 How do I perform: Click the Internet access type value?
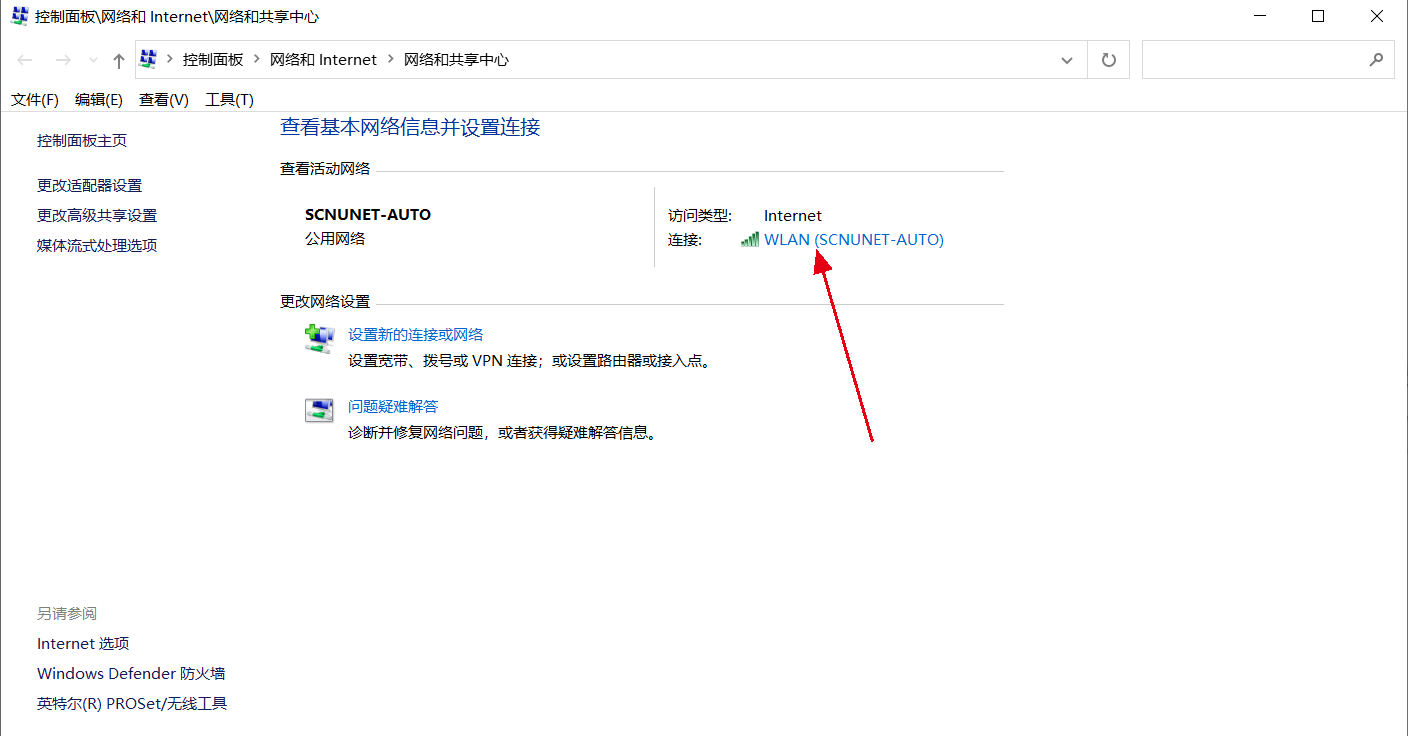coord(793,216)
